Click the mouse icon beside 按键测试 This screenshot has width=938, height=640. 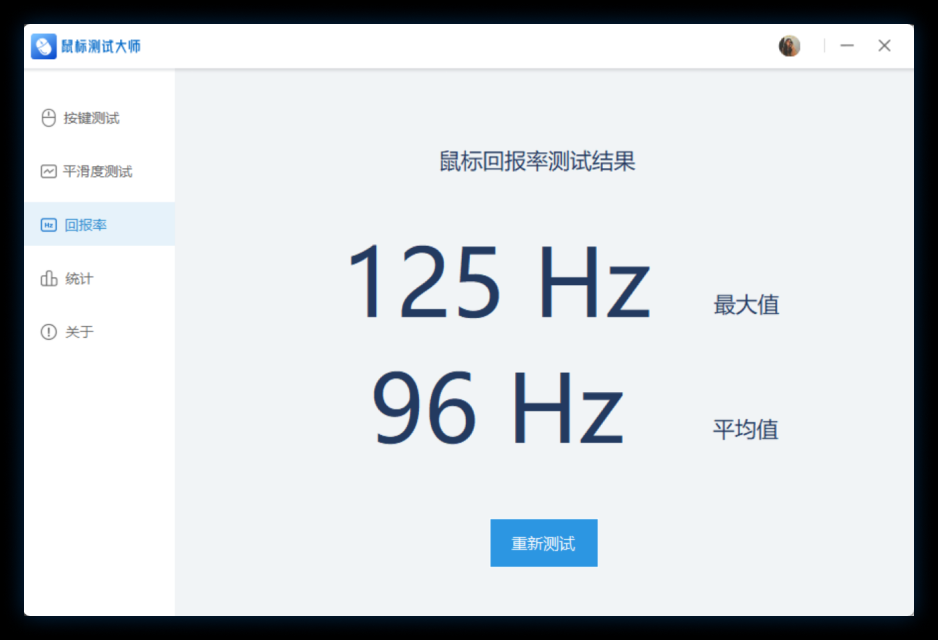point(48,118)
